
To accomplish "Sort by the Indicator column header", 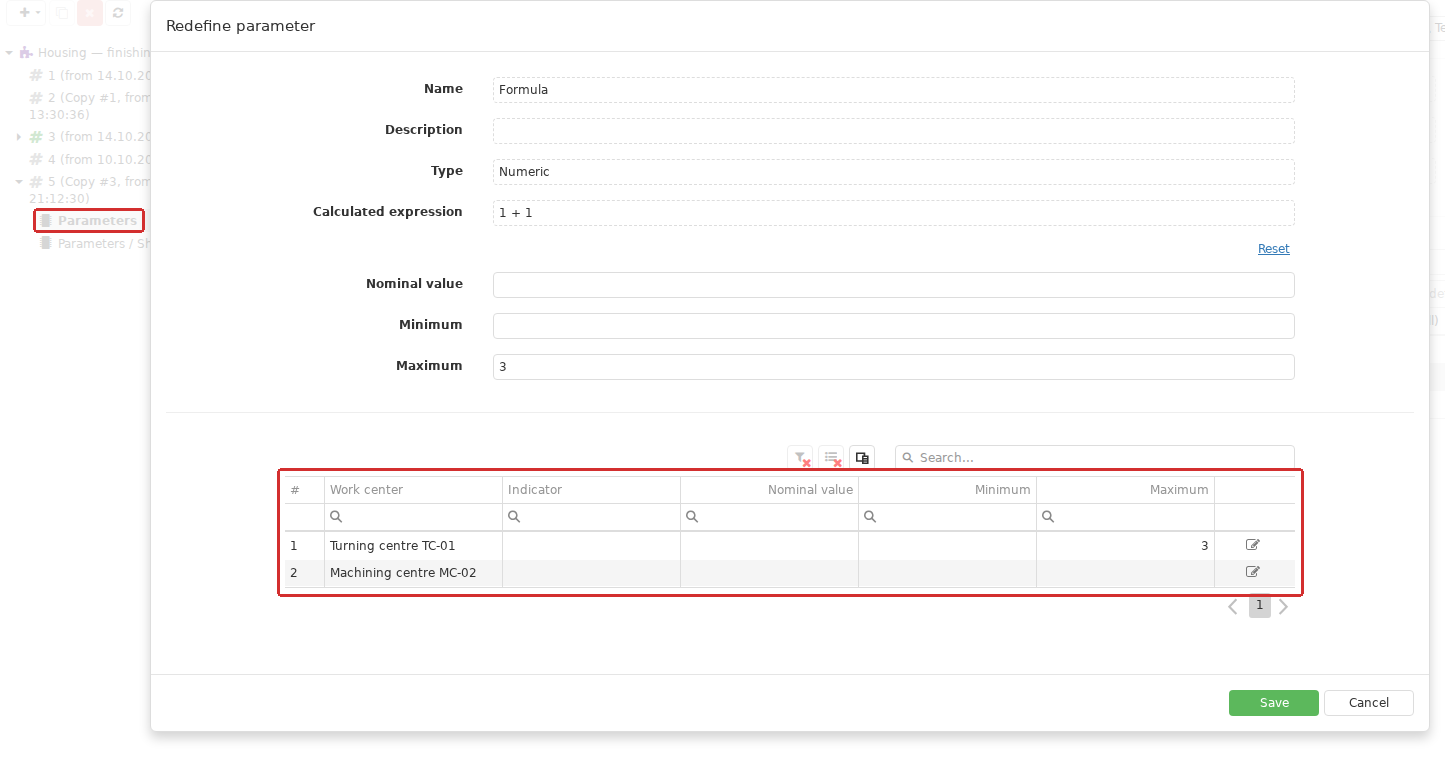I will pyautogui.click(x=591, y=490).
